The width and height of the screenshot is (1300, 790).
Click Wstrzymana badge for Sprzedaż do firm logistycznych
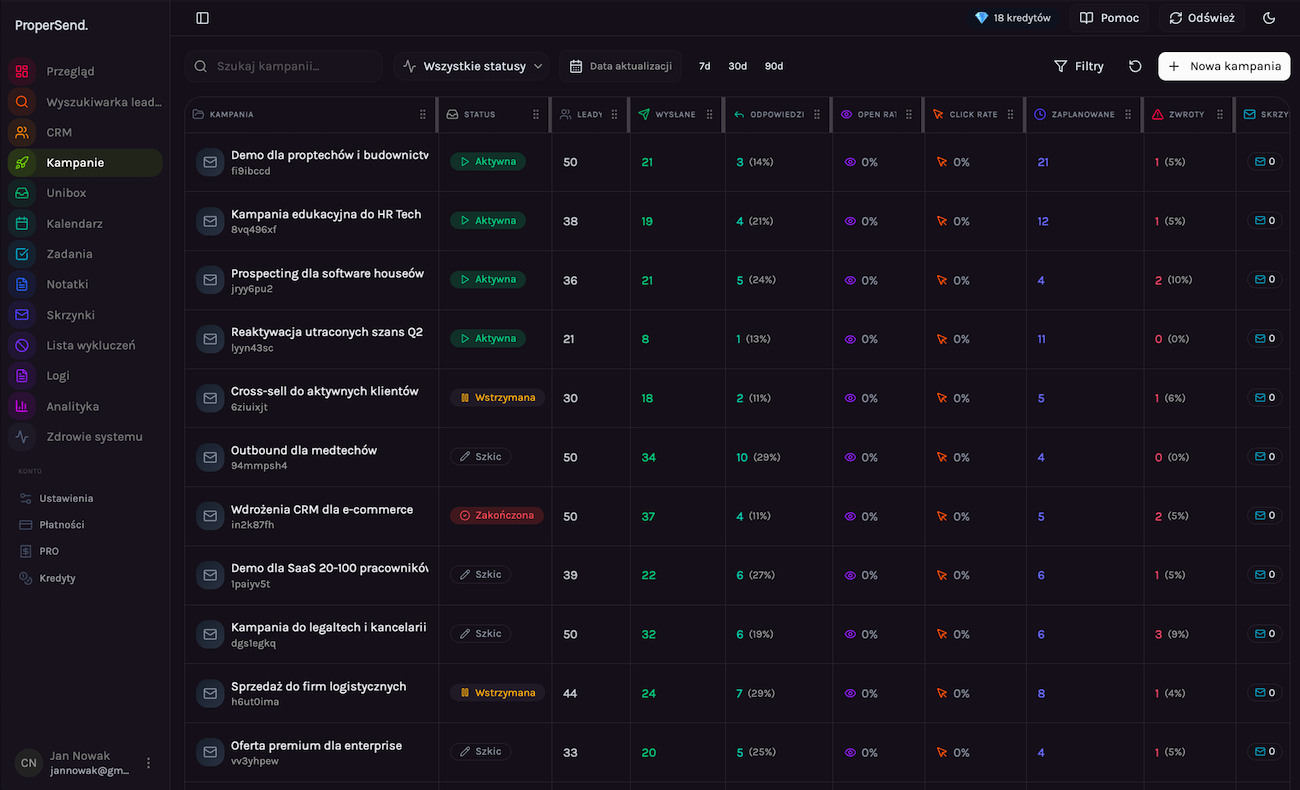click(x=497, y=692)
